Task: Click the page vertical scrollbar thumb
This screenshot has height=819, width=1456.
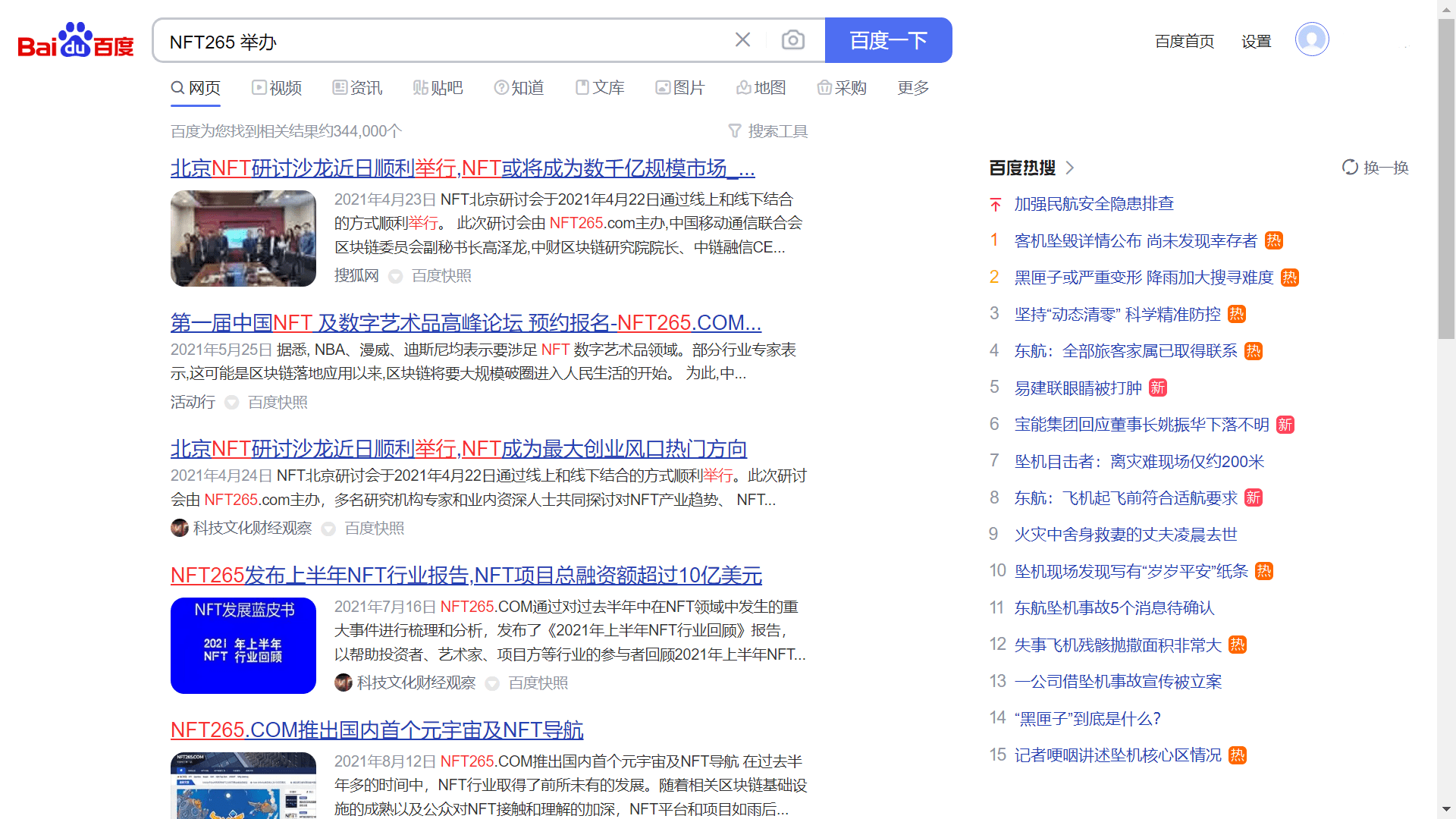Action: (1446, 178)
